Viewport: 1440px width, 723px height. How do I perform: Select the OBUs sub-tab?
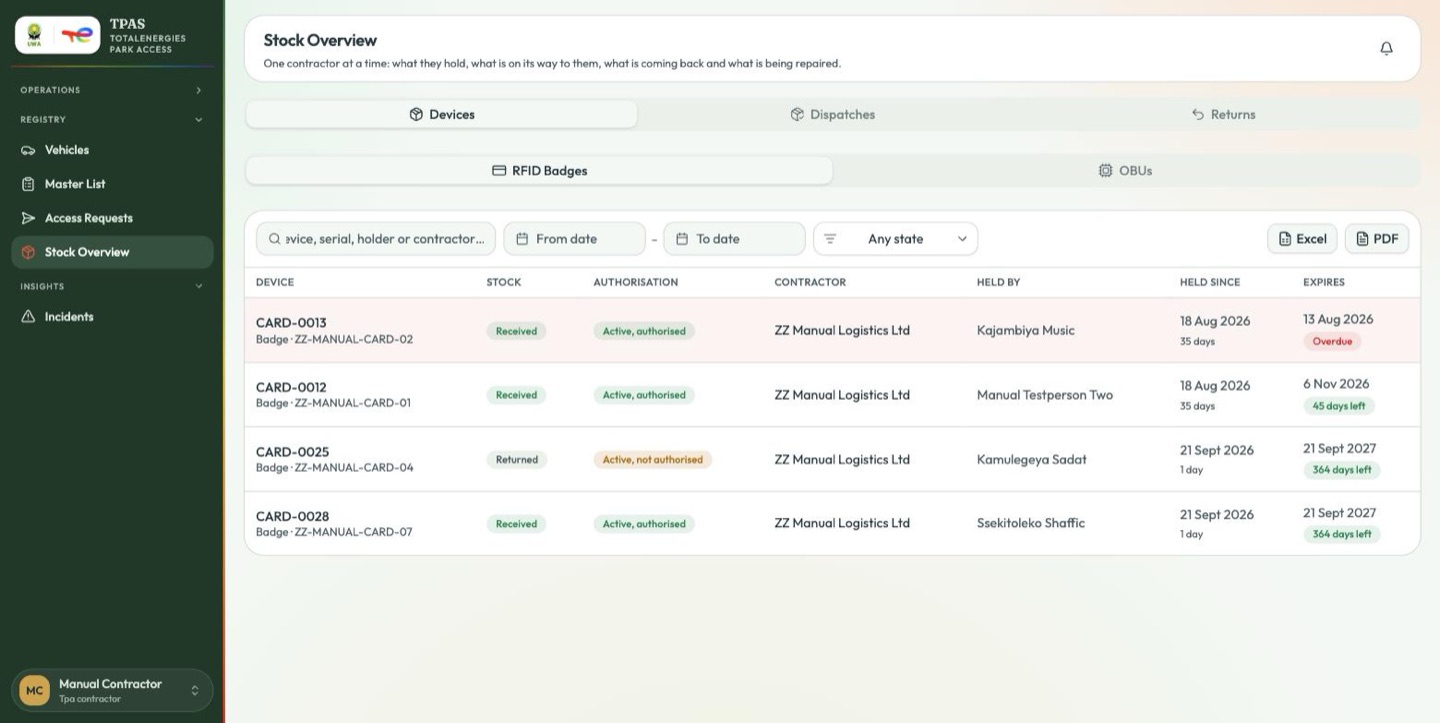pos(1125,171)
